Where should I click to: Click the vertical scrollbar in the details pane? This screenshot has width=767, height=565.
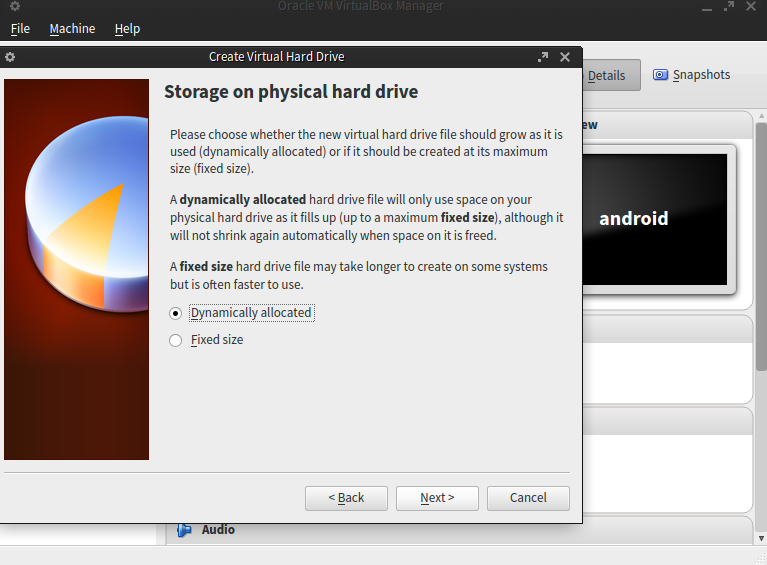coord(761,247)
